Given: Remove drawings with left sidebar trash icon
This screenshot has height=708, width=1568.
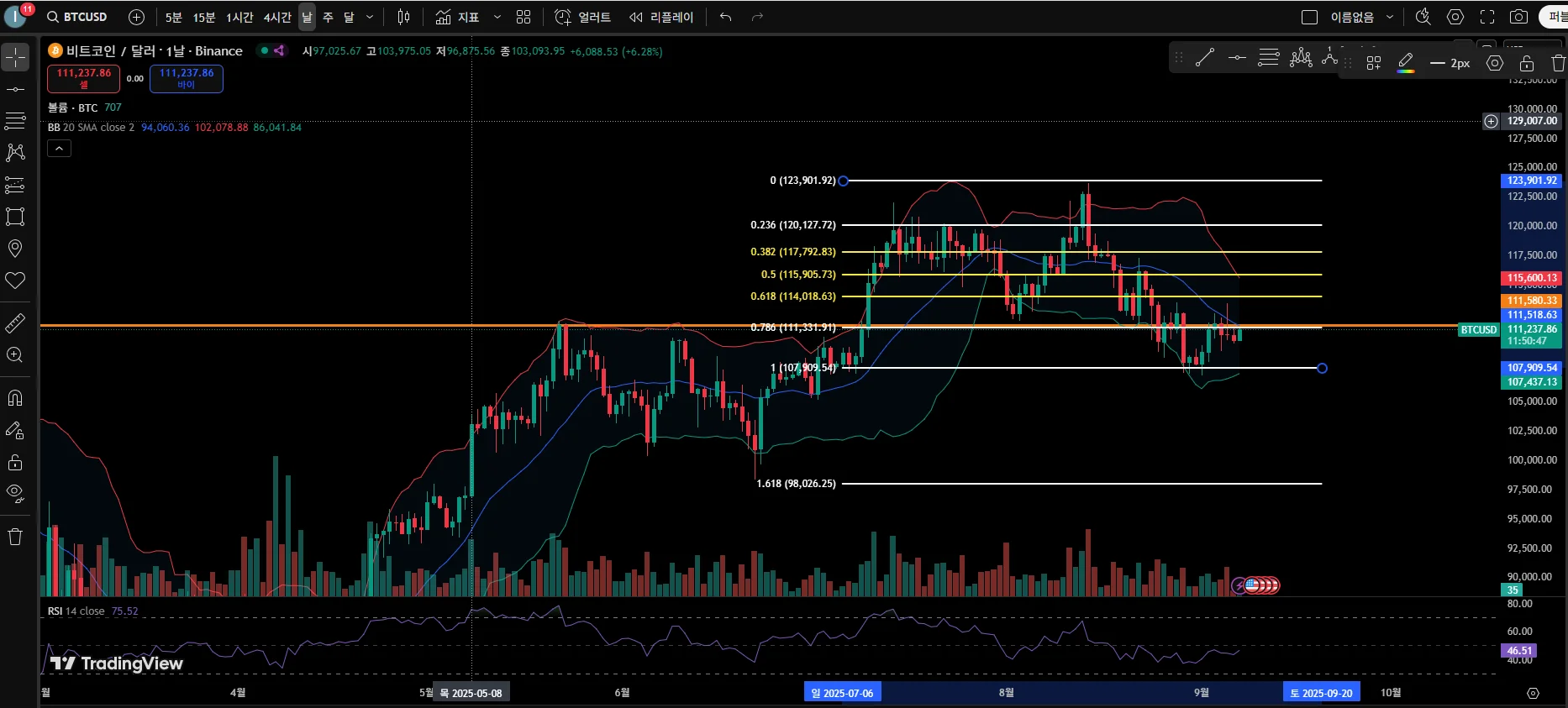Looking at the screenshot, I should click(15, 537).
